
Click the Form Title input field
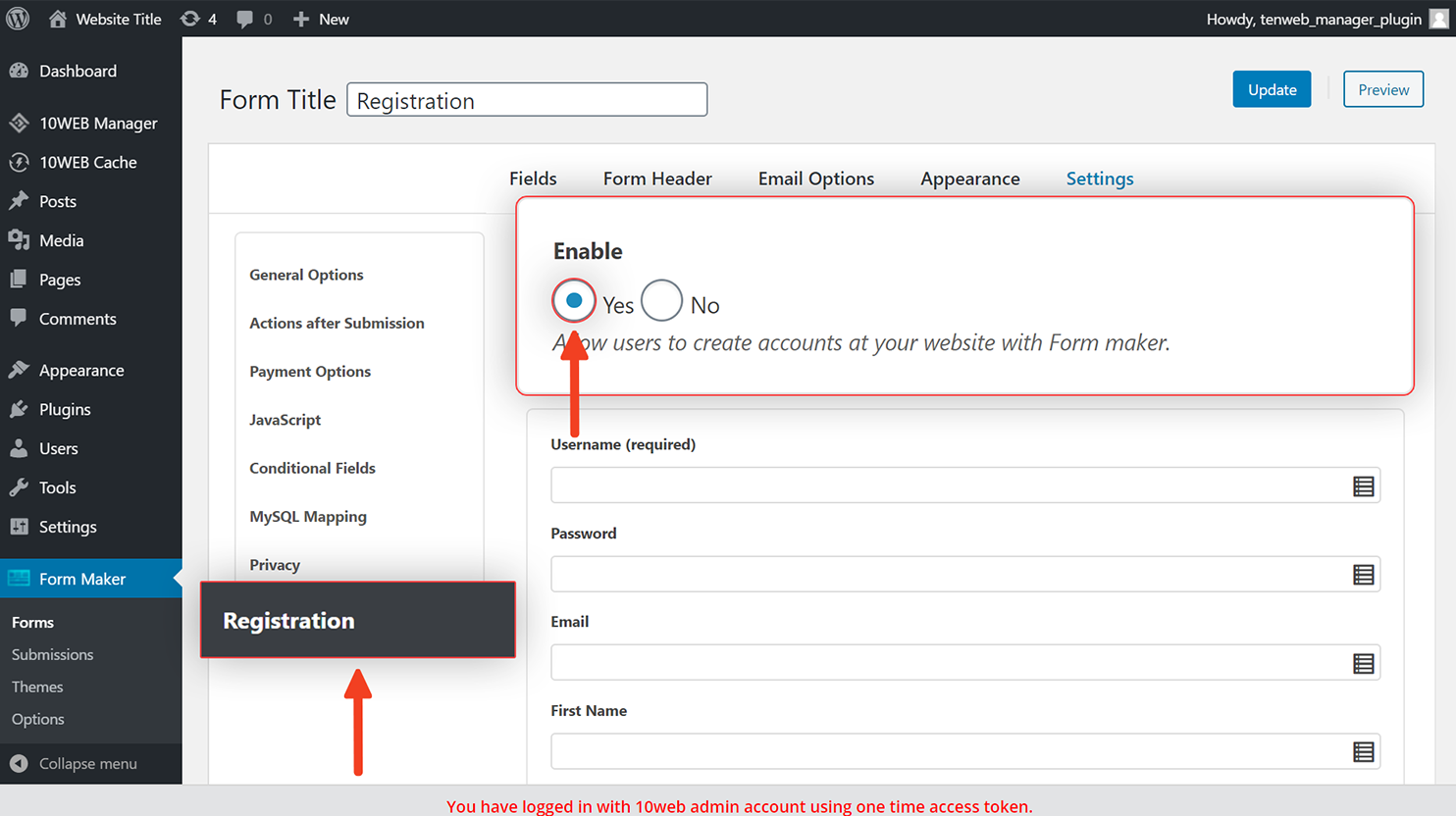[x=527, y=99]
